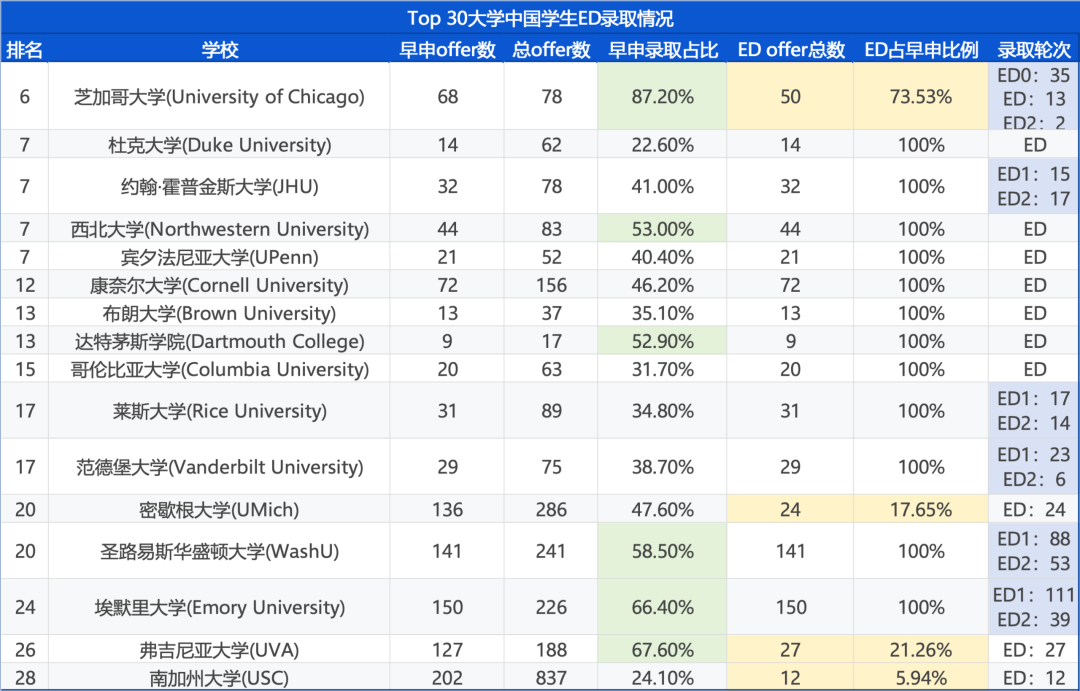Select the 'ED: 27' rounds cell
This screenshot has height=691, width=1080.
click(1034, 650)
